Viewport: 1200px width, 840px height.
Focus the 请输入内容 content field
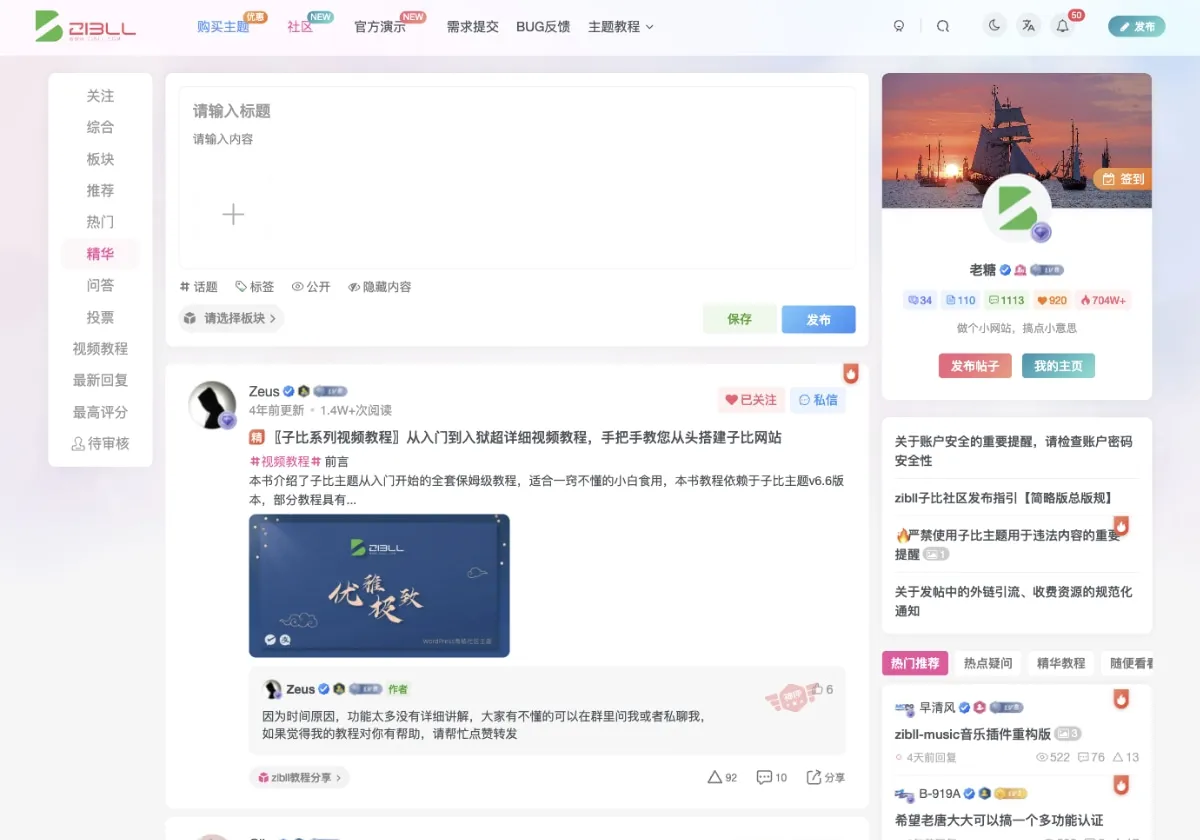(516, 139)
